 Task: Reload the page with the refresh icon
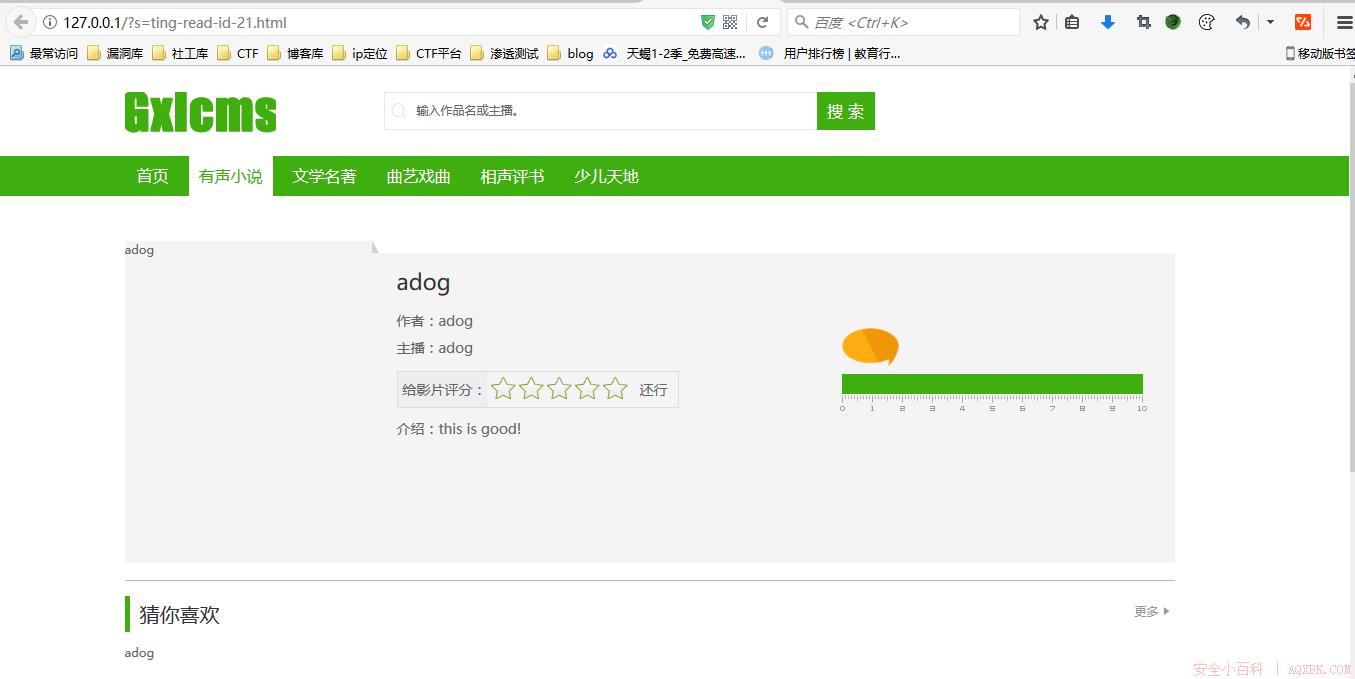click(x=762, y=22)
